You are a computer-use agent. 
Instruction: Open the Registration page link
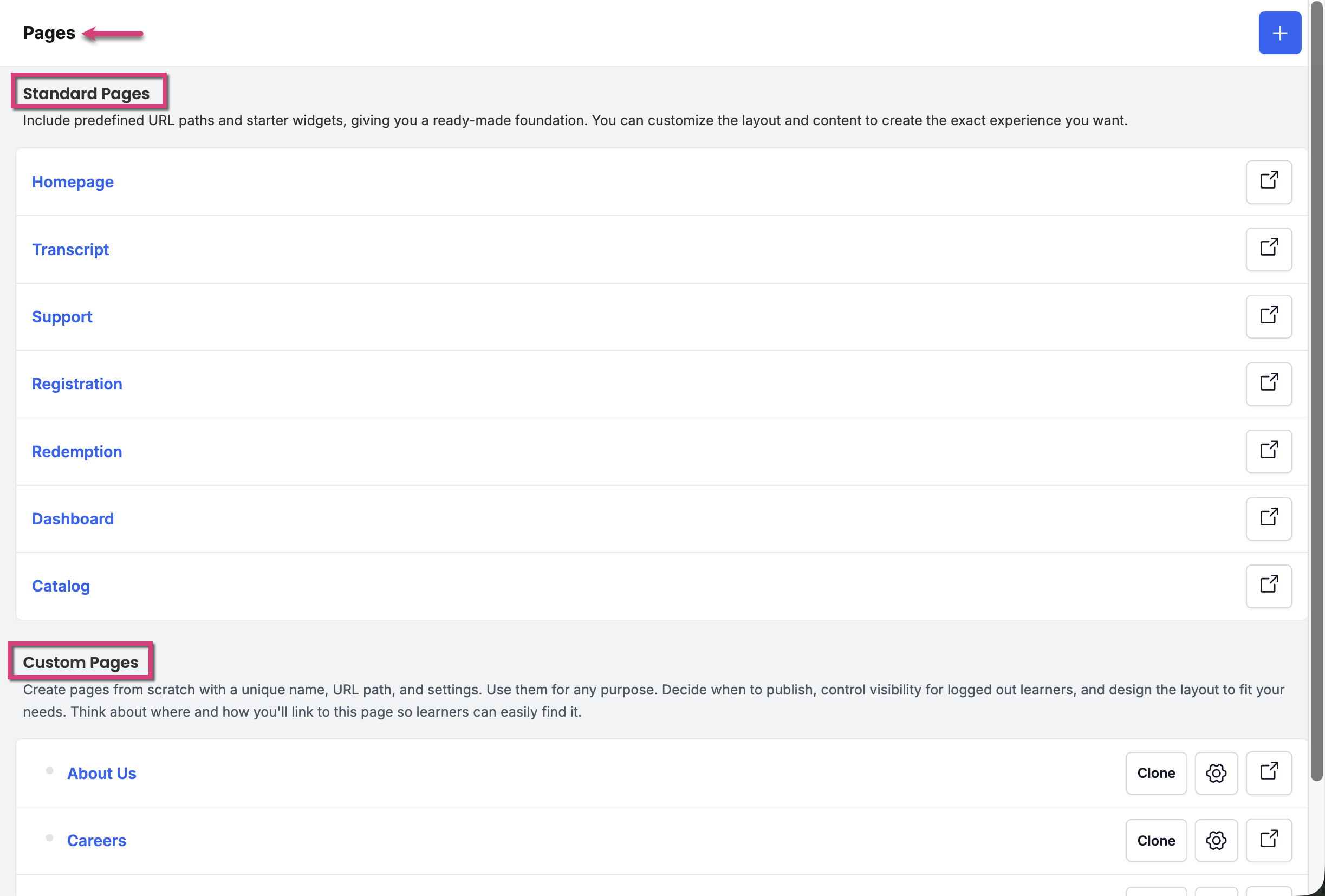click(x=77, y=384)
